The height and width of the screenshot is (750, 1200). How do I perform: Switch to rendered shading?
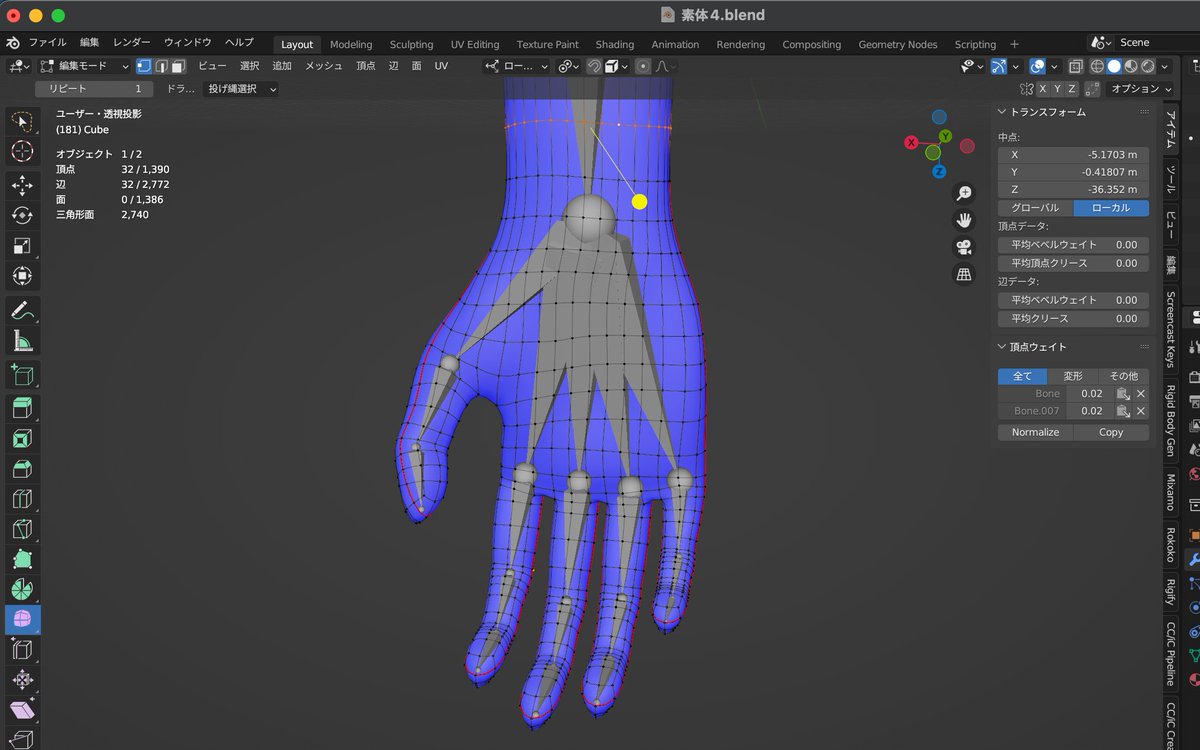click(1148, 66)
